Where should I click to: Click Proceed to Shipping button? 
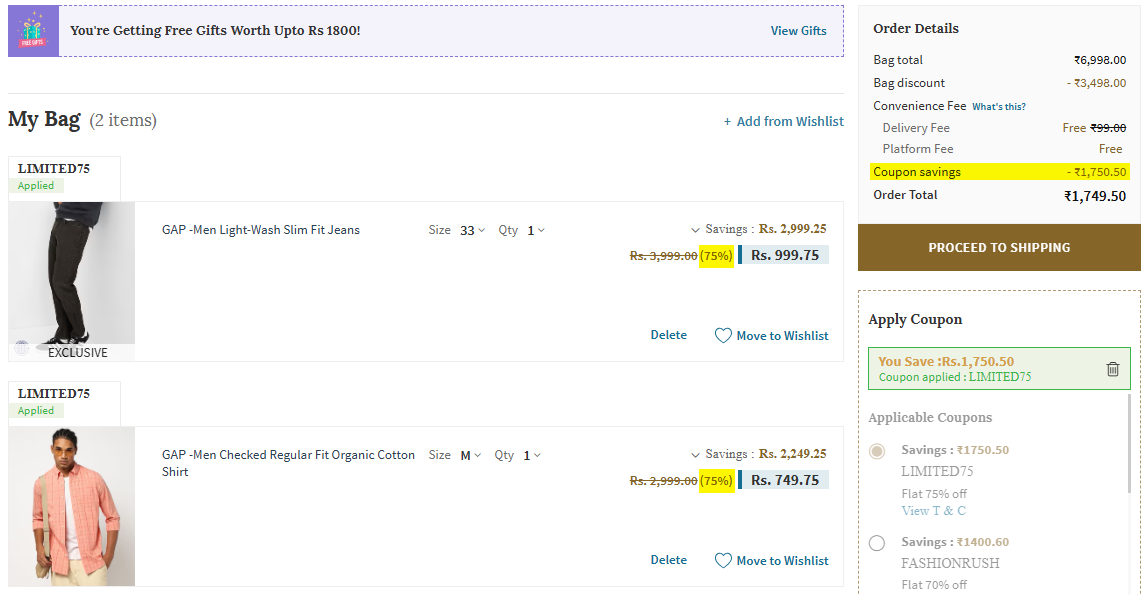pyautogui.click(x=999, y=247)
